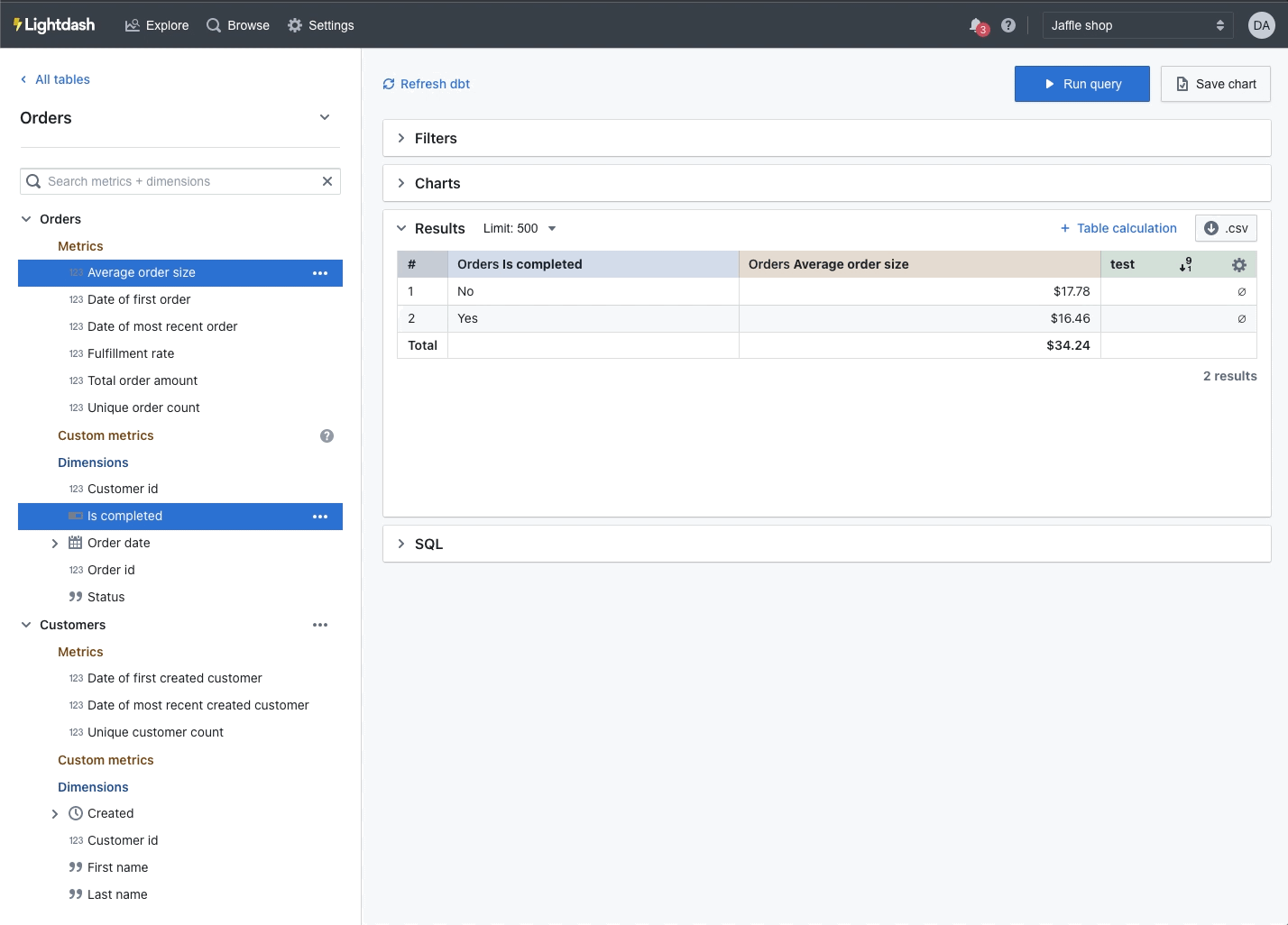Select the Unique order count metric
This screenshot has height=925, width=1288.
click(143, 408)
